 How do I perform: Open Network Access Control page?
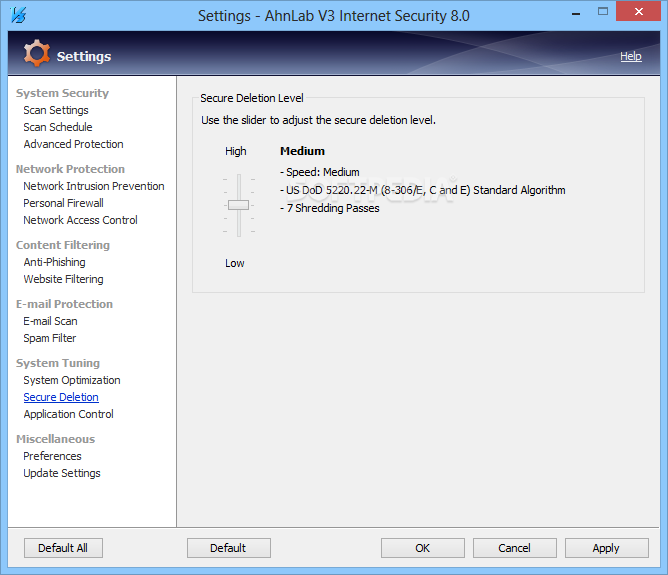[81, 220]
